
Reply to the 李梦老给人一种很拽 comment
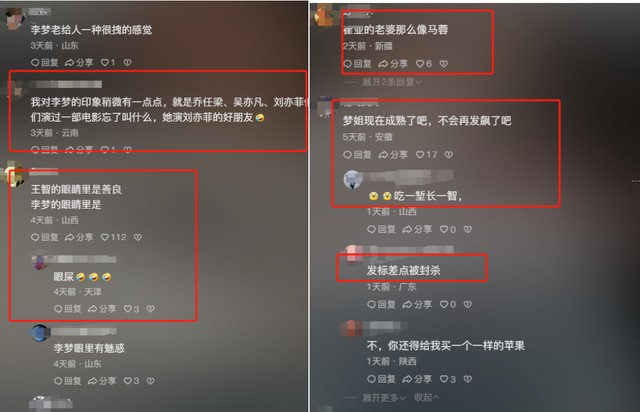click(x=44, y=62)
